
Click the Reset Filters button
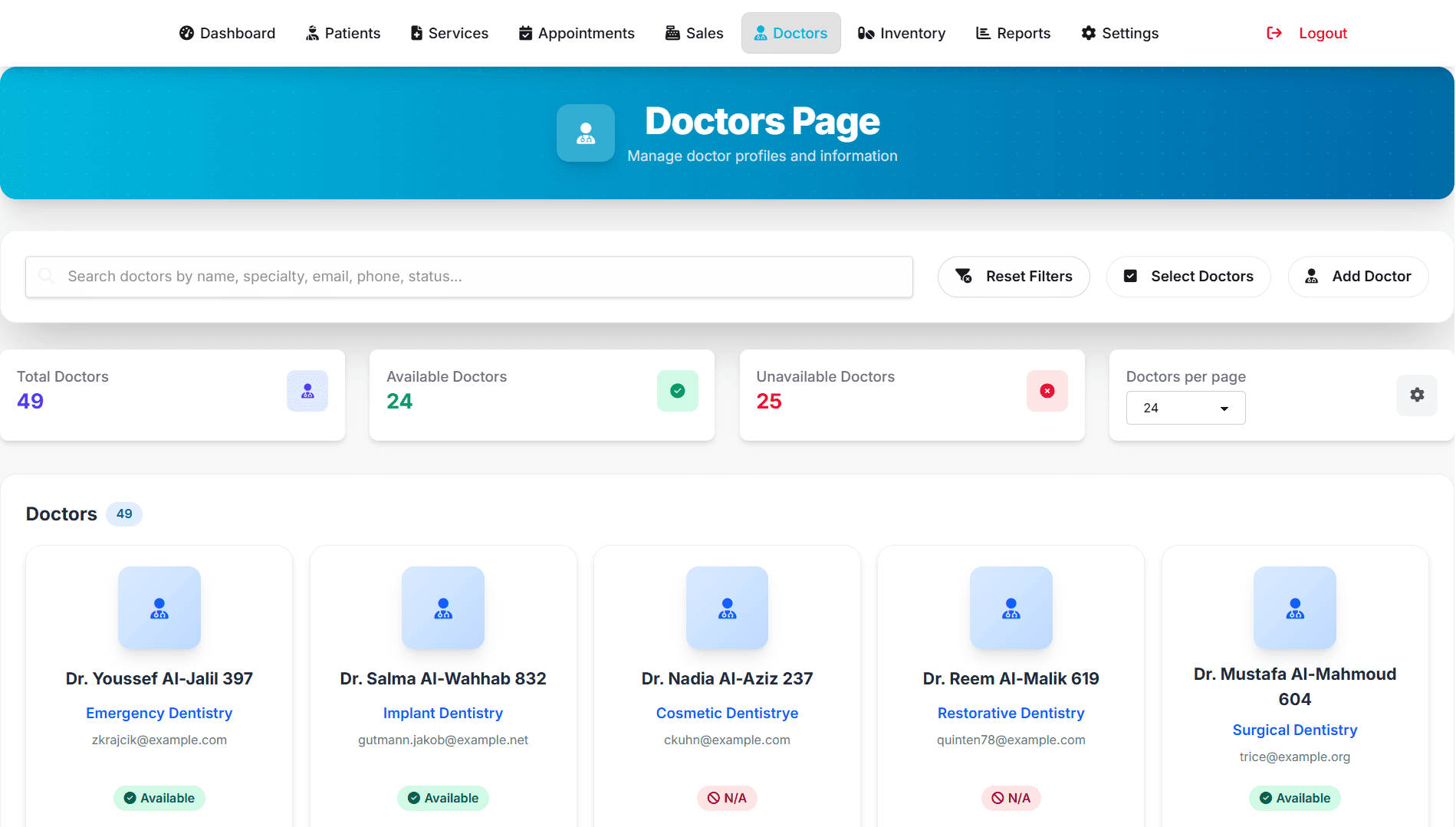click(x=1014, y=276)
